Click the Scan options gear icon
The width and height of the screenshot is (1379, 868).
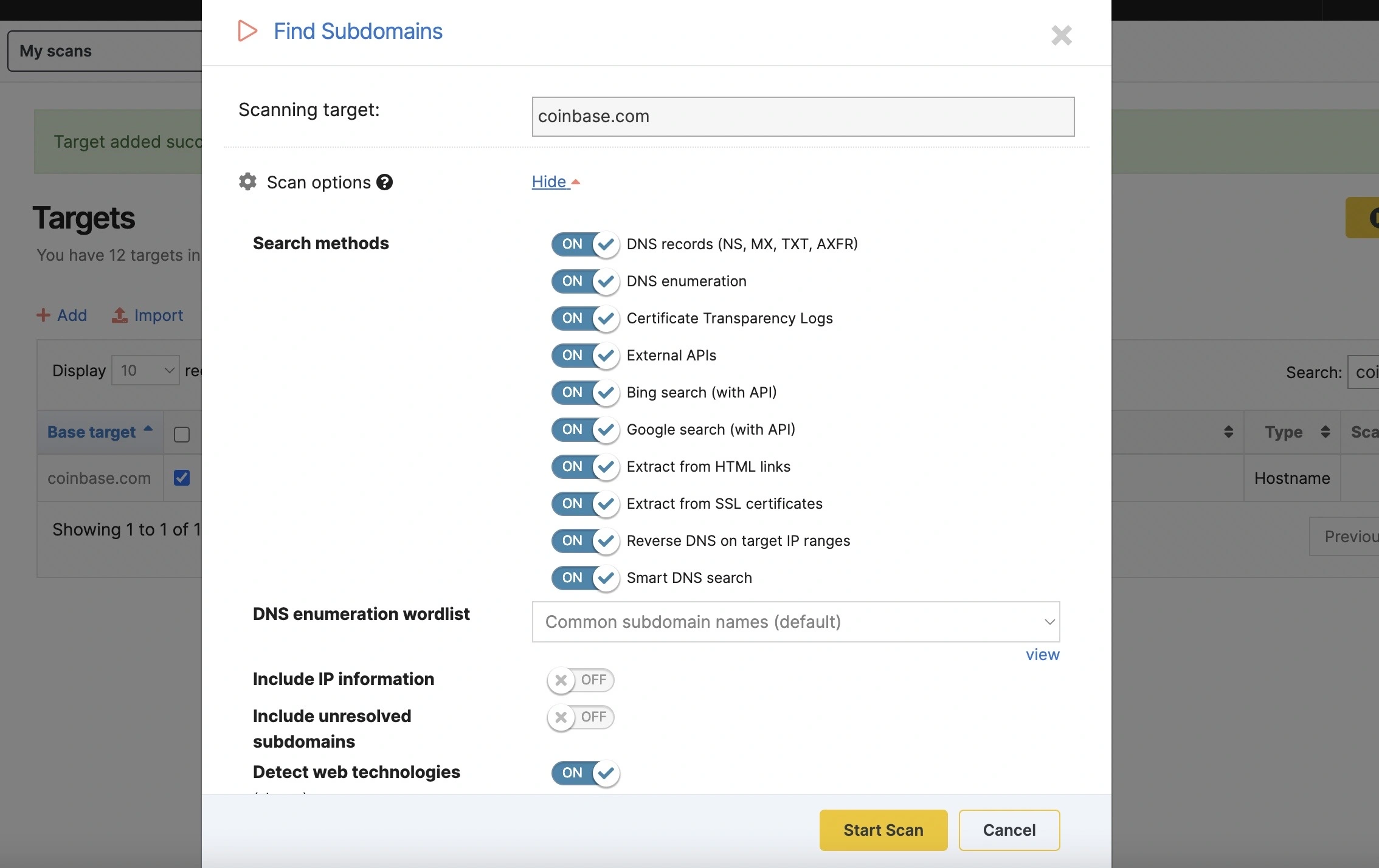247,182
